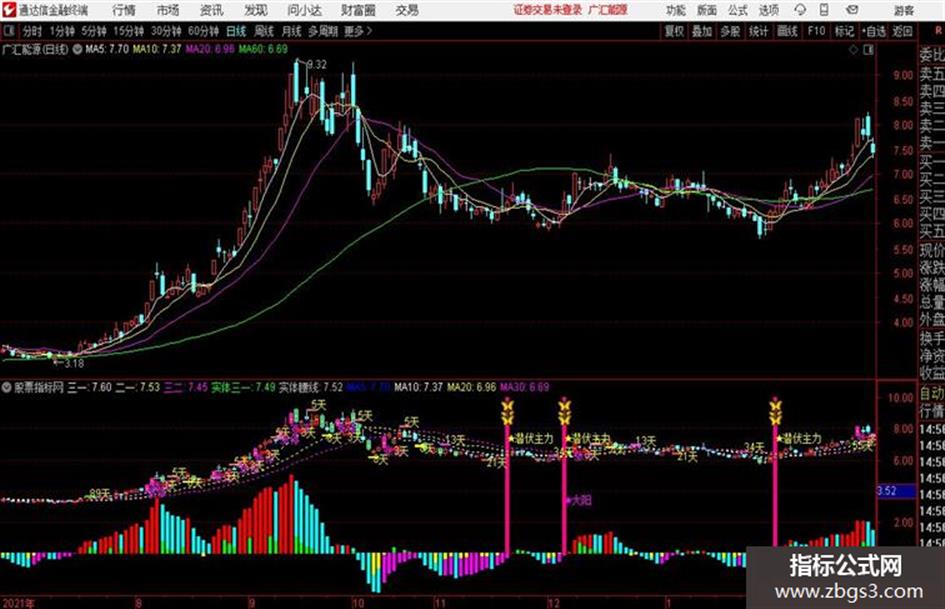Image resolution: width=945 pixels, height=609 pixels.
Task: Open the 财富圈 menu
Action: (359, 10)
